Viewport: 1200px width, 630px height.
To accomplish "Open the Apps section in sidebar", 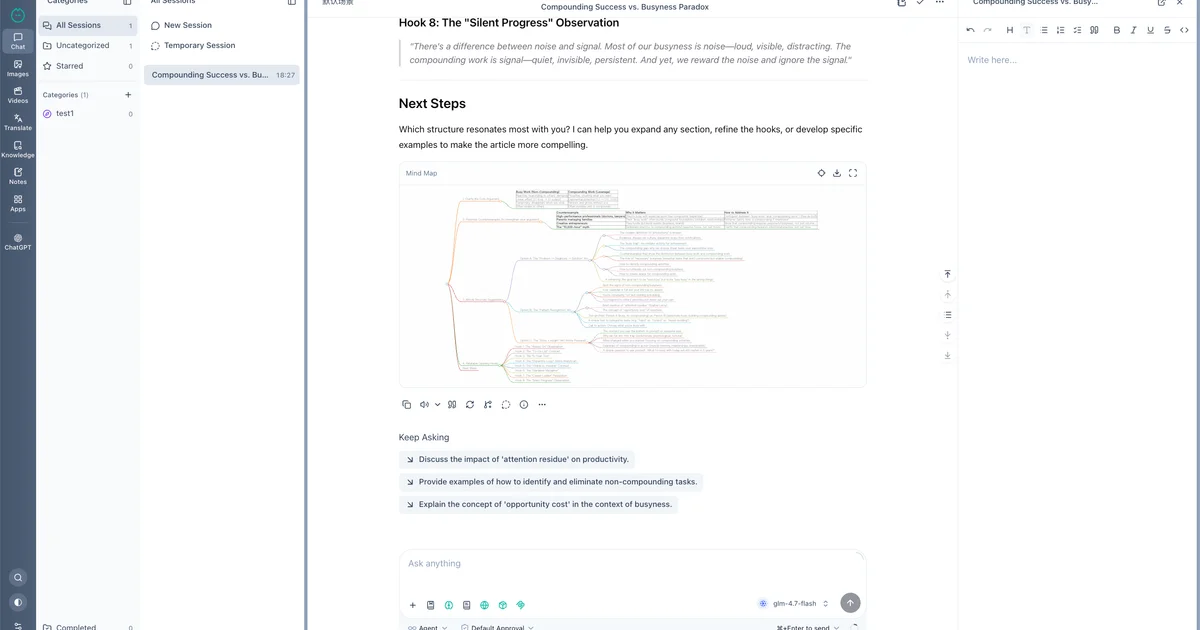I will (18, 203).
